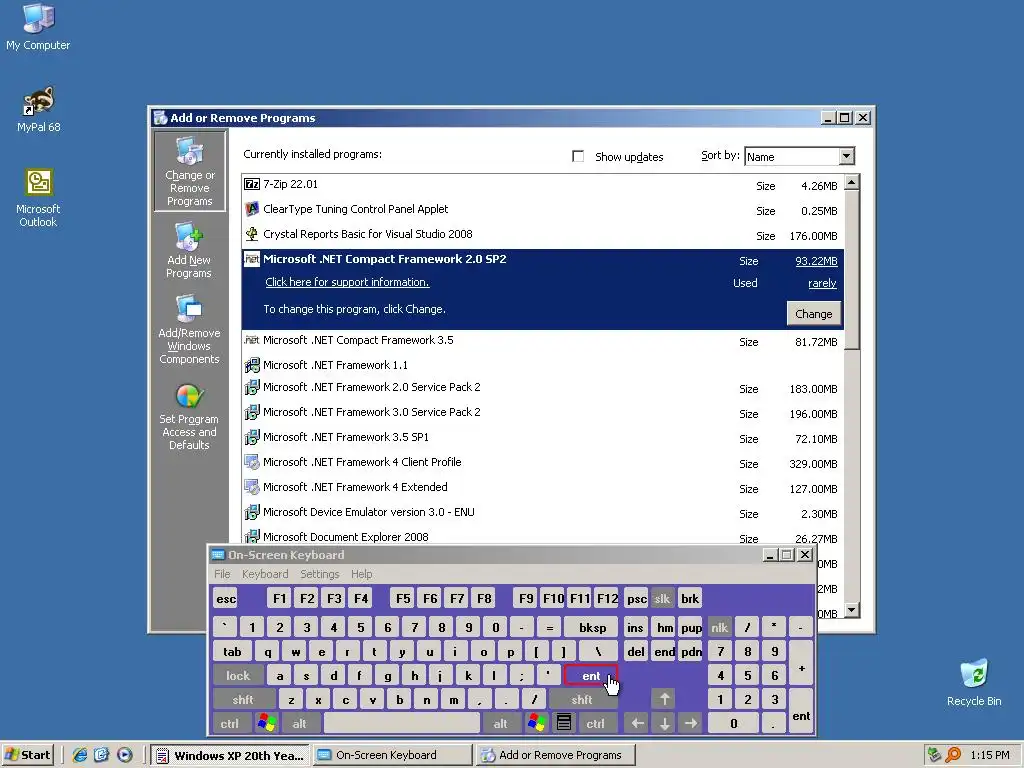Screen dimensions: 1024x768
Task: Toggle the caps lock key
Action: [x=238, y=676]
